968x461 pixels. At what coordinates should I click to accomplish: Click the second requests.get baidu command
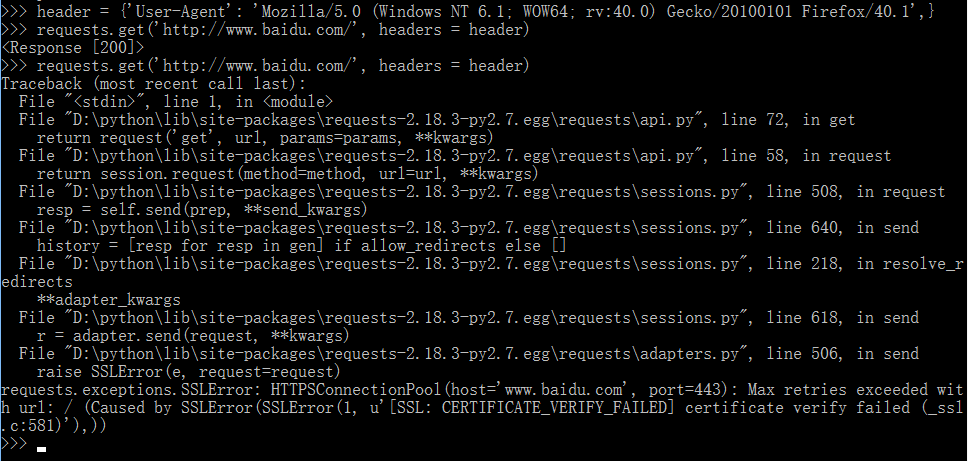pos(283,65)
